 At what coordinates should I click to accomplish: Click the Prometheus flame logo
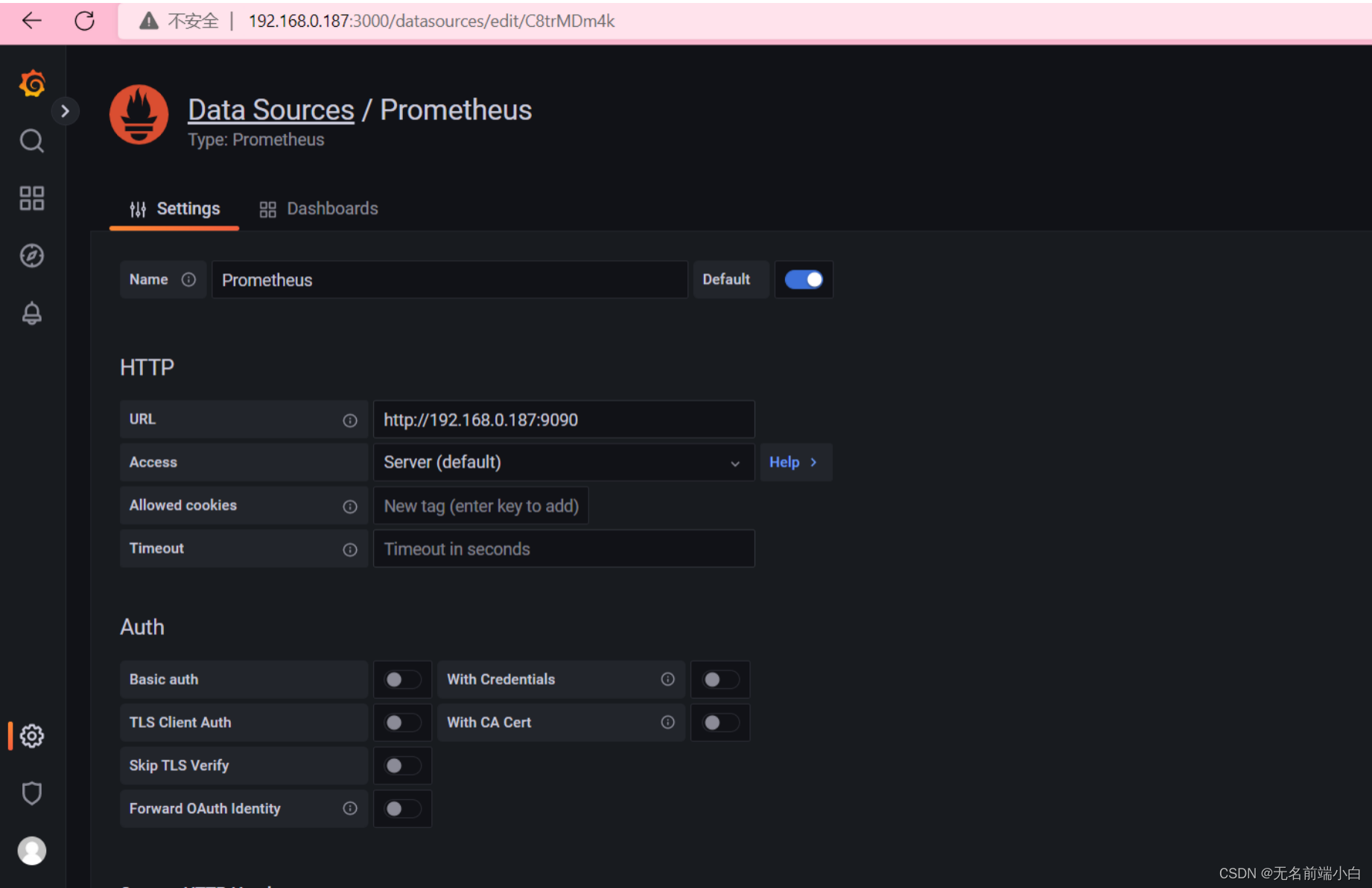pyautogui.click(x=139, y=114)
